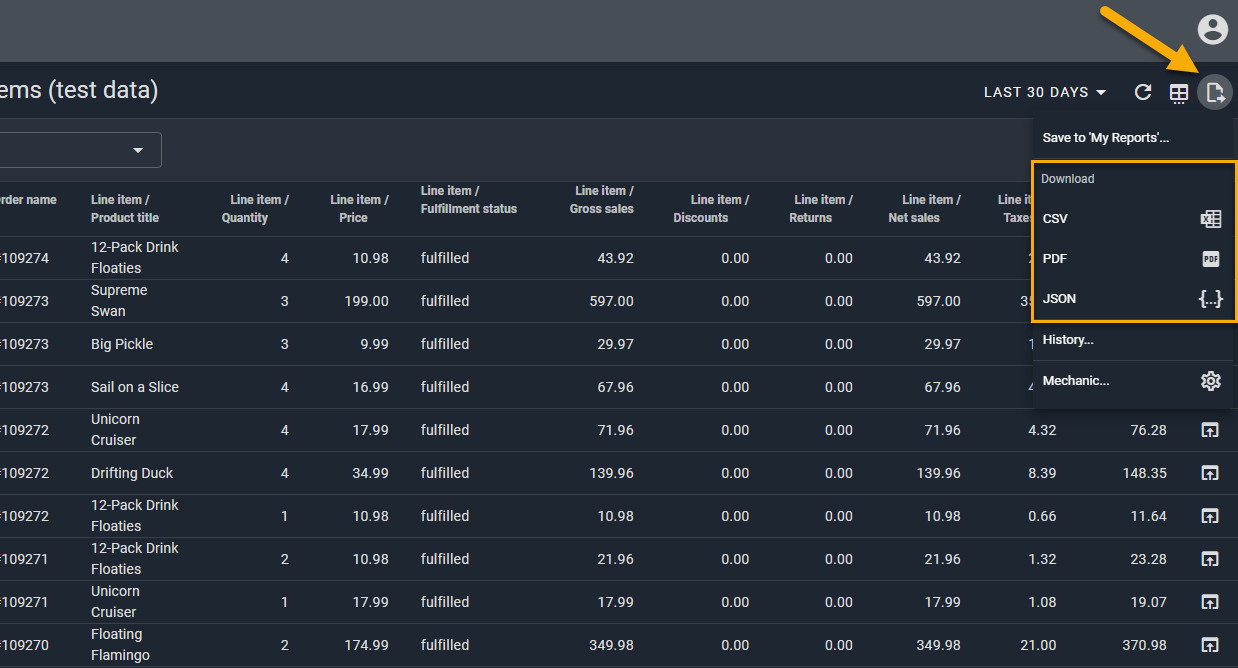
Task: Select the Mechanic menu entry
Action: coord(1076,381)
